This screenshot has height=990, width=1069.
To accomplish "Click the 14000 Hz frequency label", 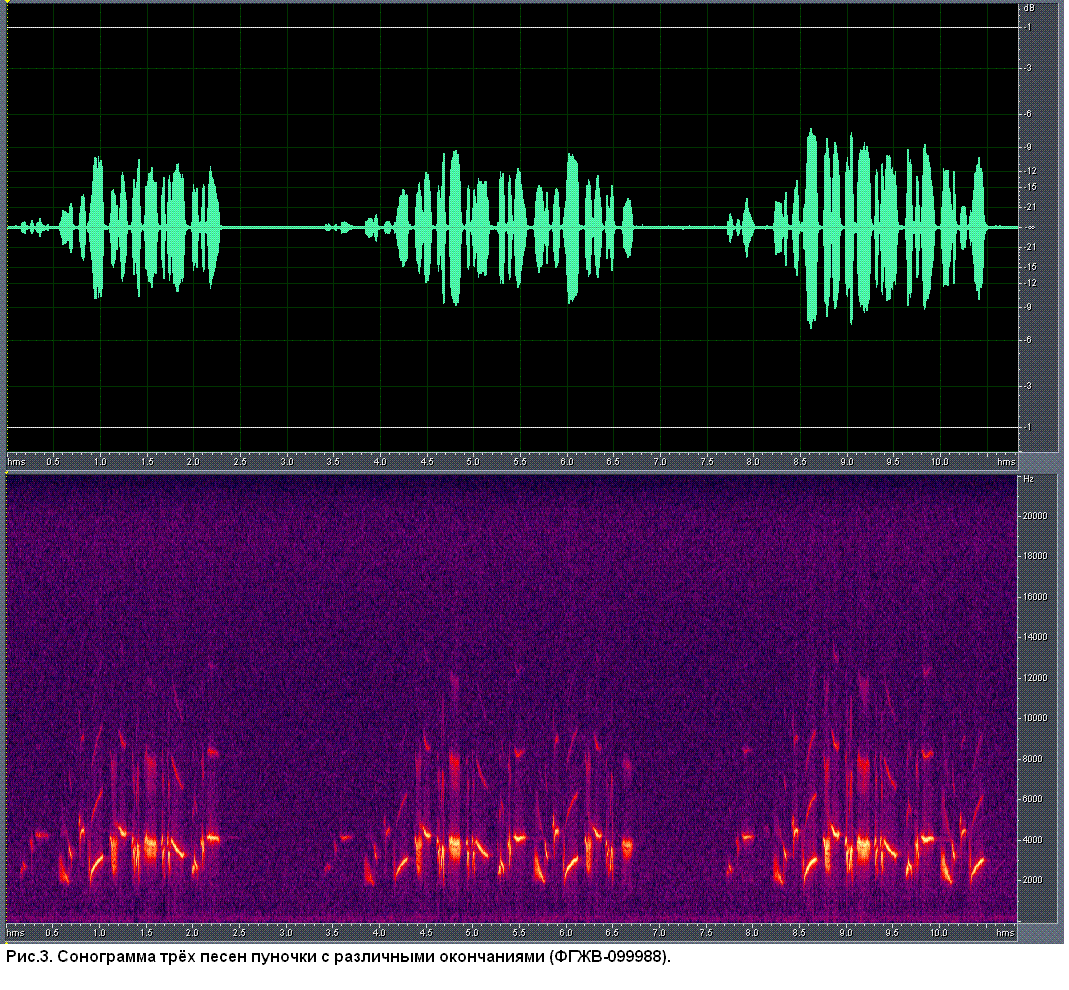I will 1035,639.
